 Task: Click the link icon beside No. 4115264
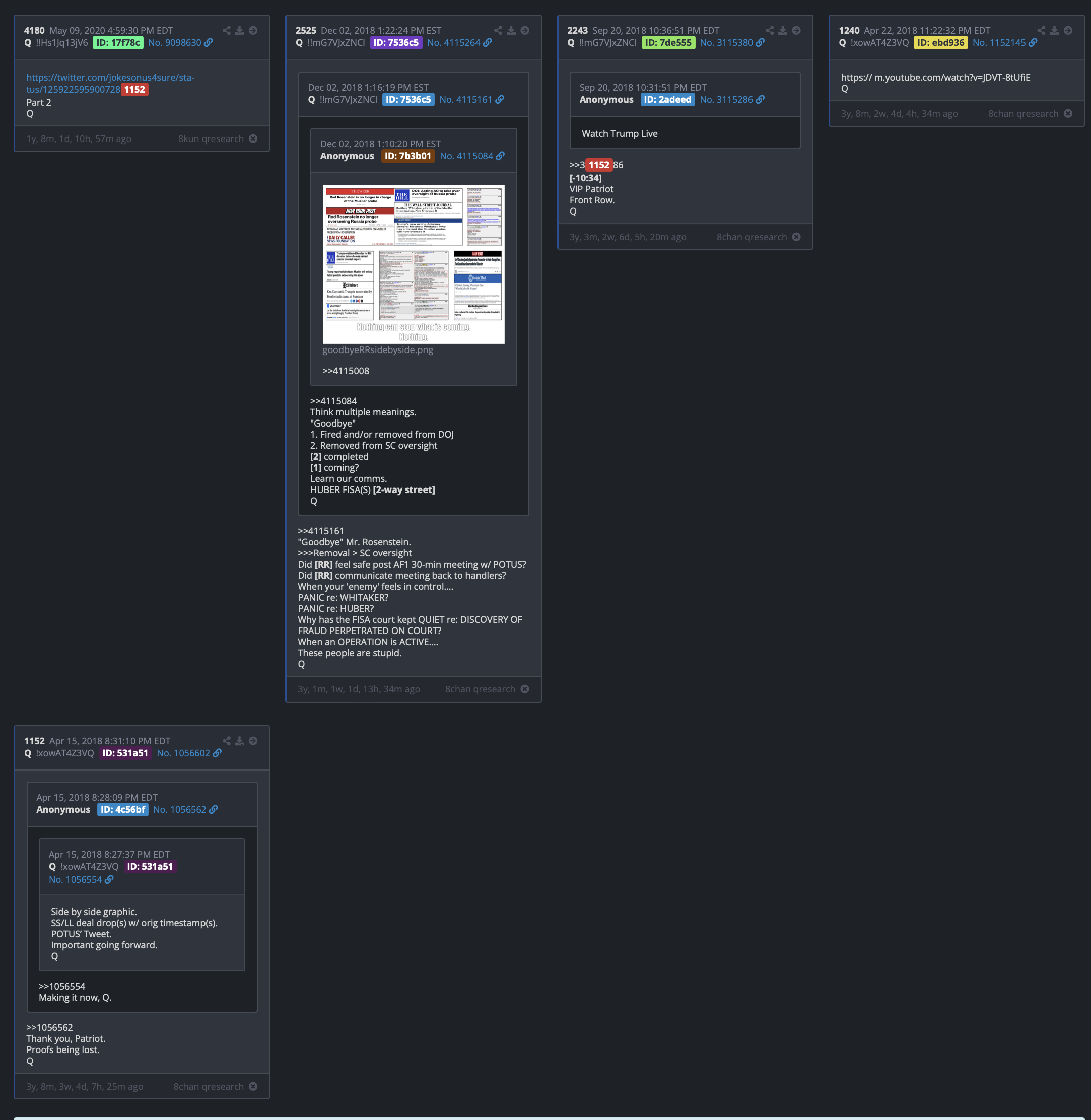[x=488, y=42]
